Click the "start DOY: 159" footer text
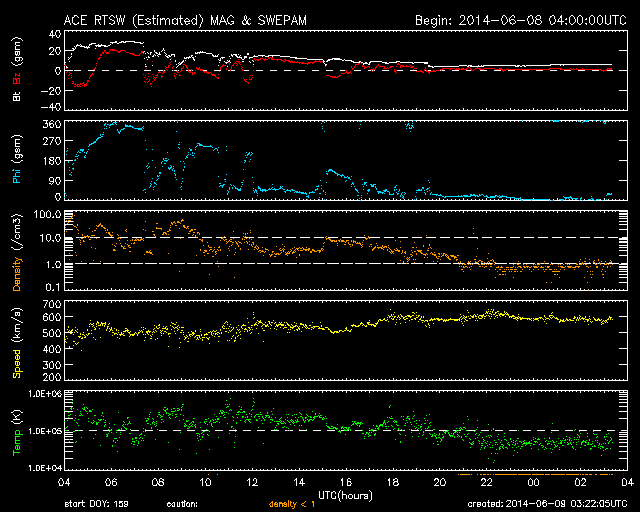Image resolution: width=640 pixels, height=512 pixels. (x=96, y=504)
